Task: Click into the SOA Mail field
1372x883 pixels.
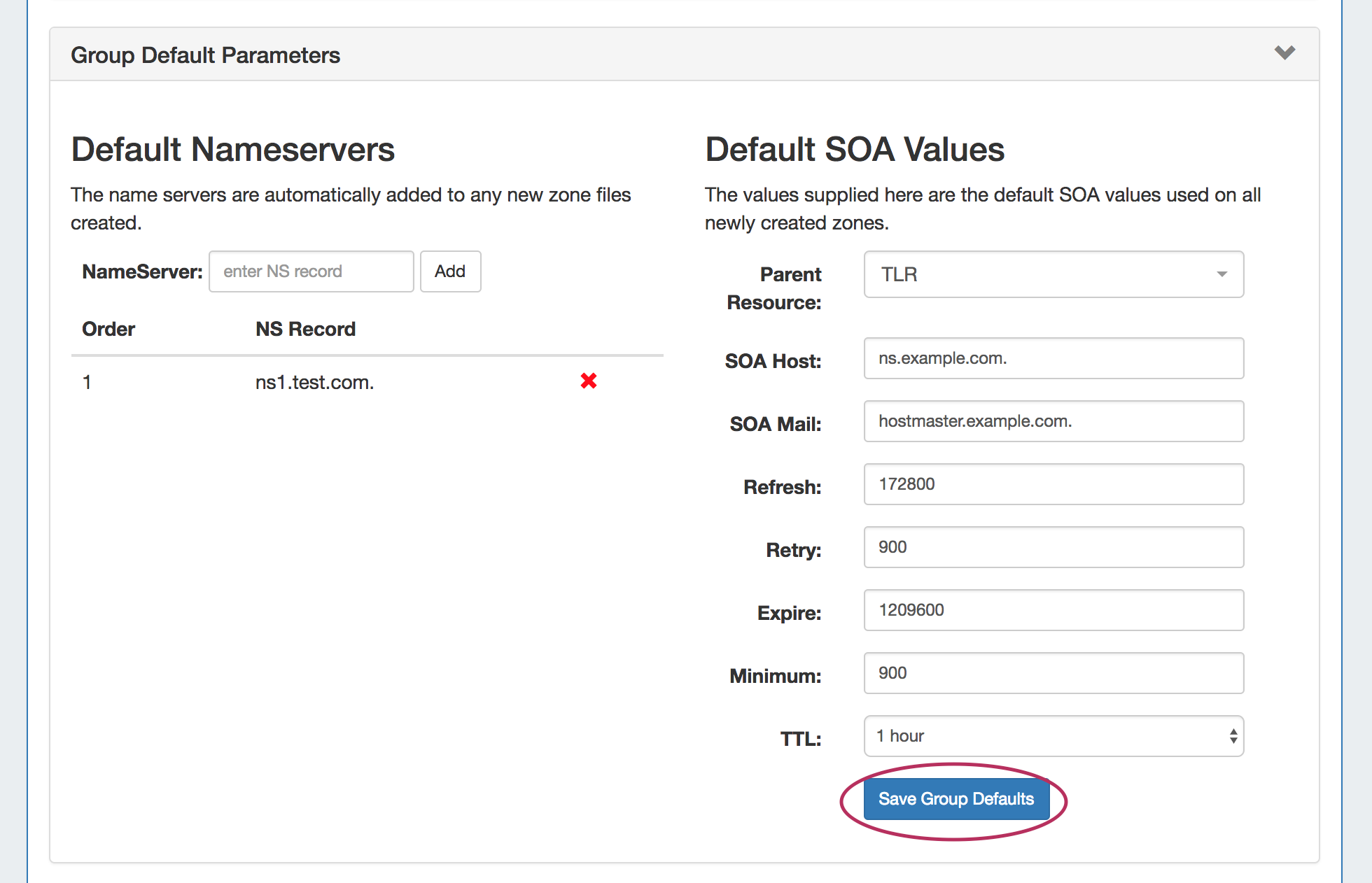Action: click(1053, 421)
